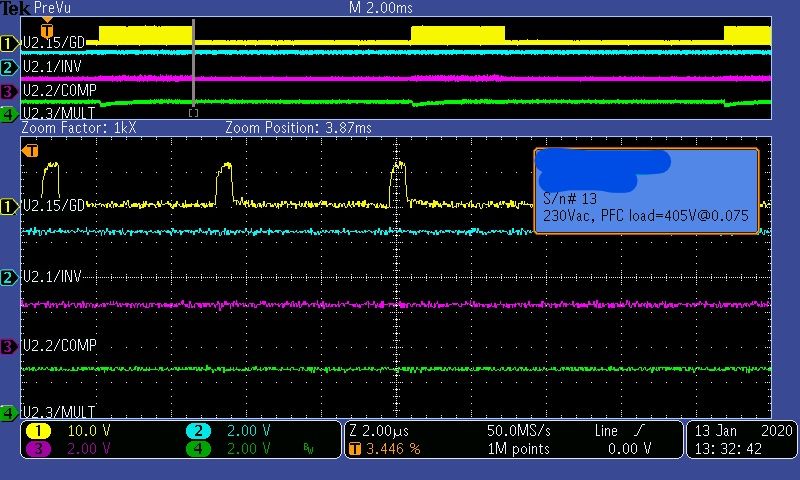The width and height of the screenshot is (800, 480).
Task: Click the channel 2 2.00 V scale
Action: (x=248, y=431)
